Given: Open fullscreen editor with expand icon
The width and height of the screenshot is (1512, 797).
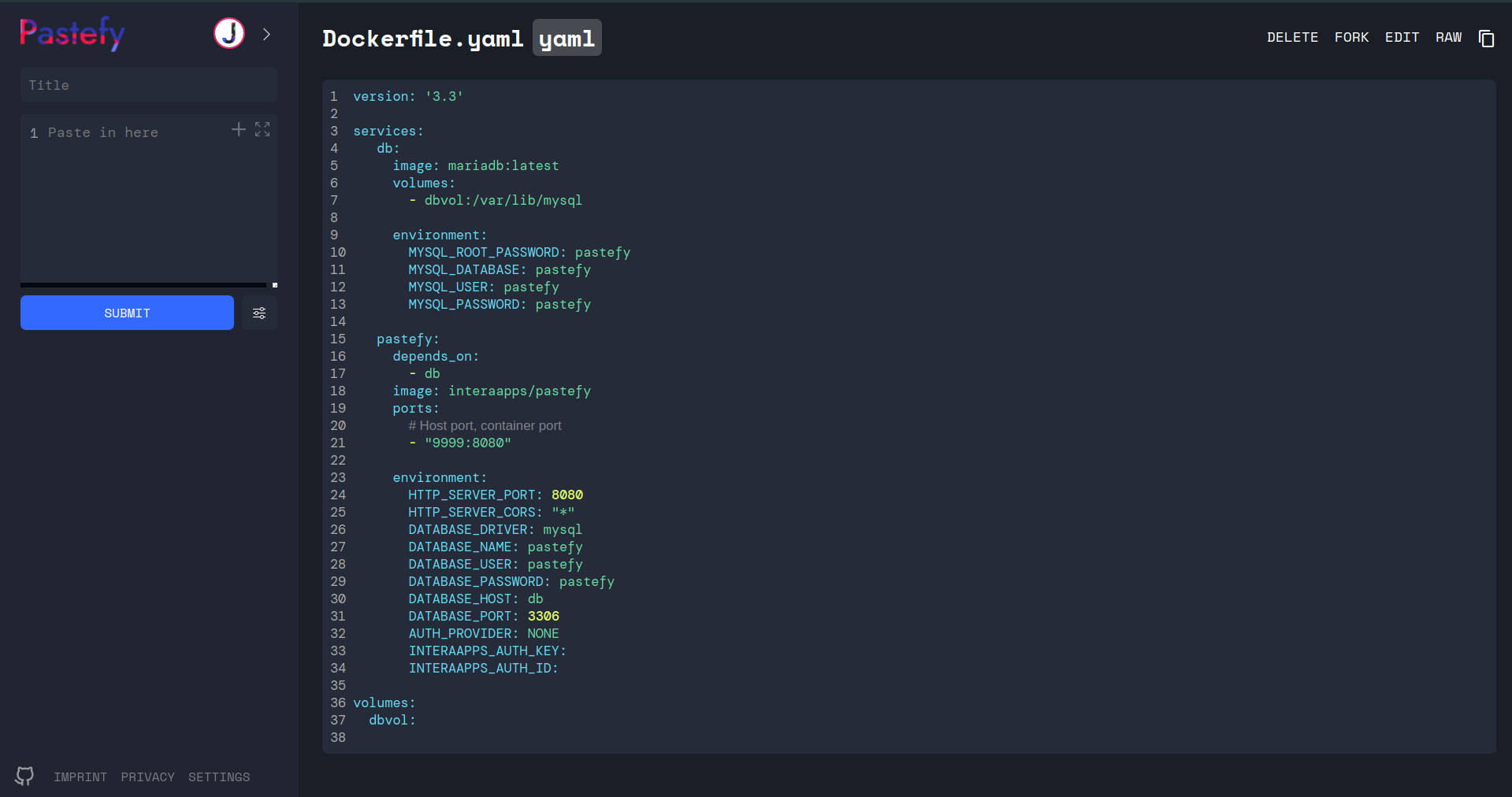Looking at the screenshot, I should coord(262,129).
